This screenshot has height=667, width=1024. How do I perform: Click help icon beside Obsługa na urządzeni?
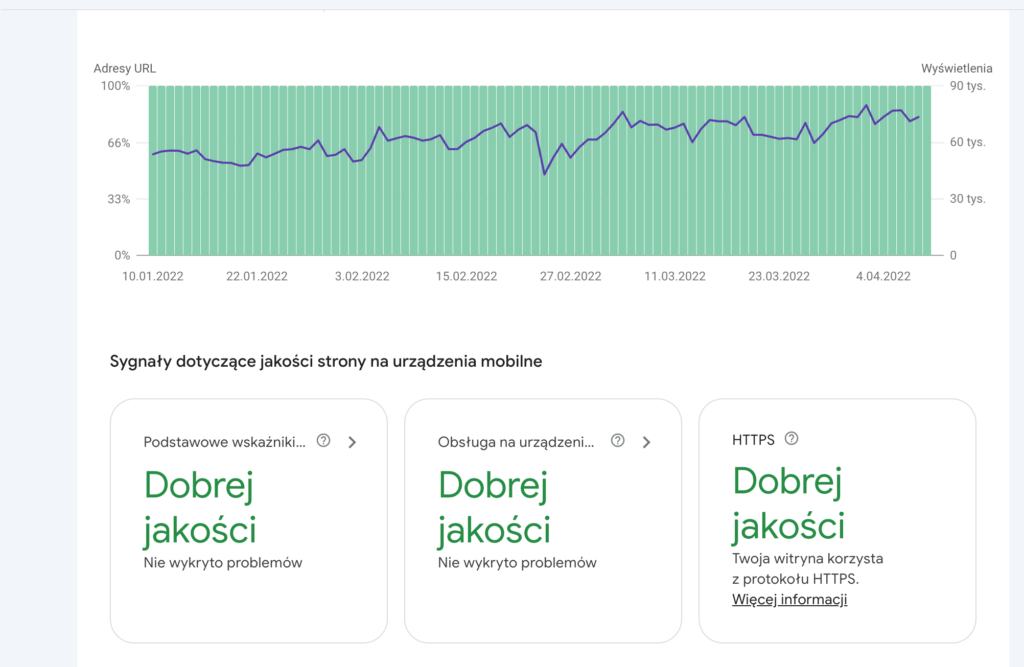pyautogui.click(x=618, y=441)
